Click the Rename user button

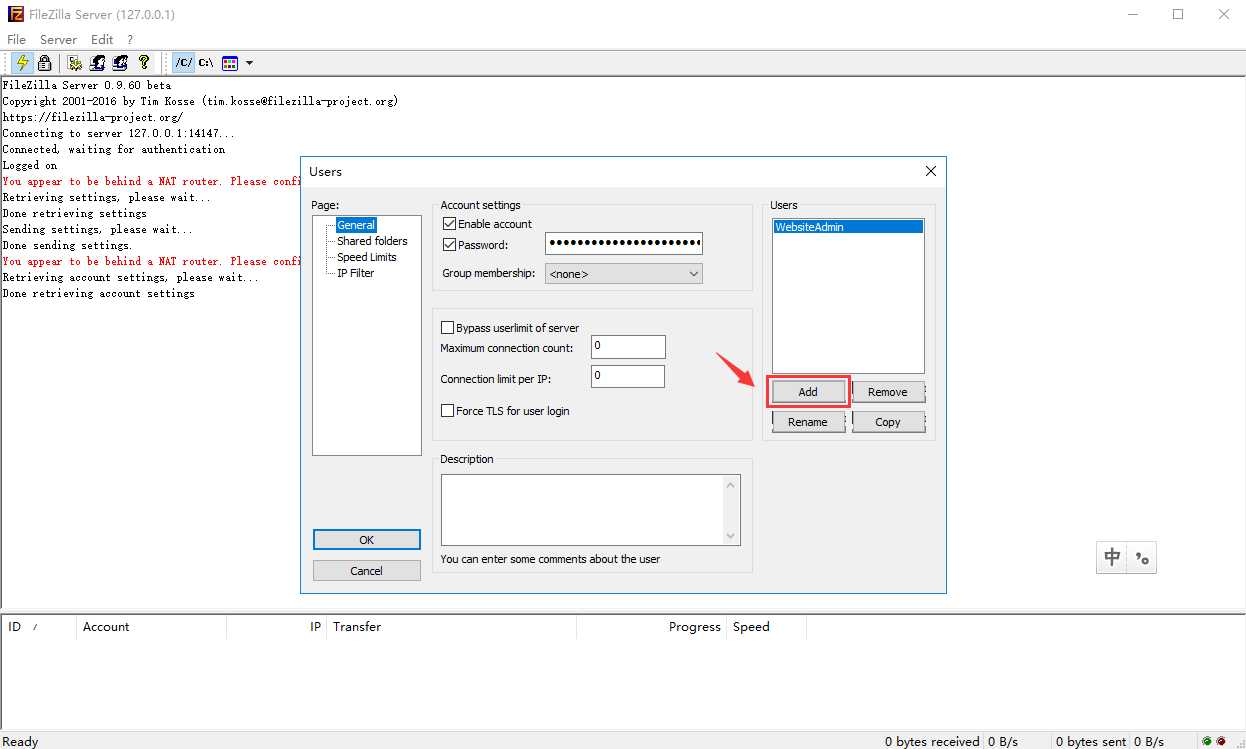coord(808,422)
